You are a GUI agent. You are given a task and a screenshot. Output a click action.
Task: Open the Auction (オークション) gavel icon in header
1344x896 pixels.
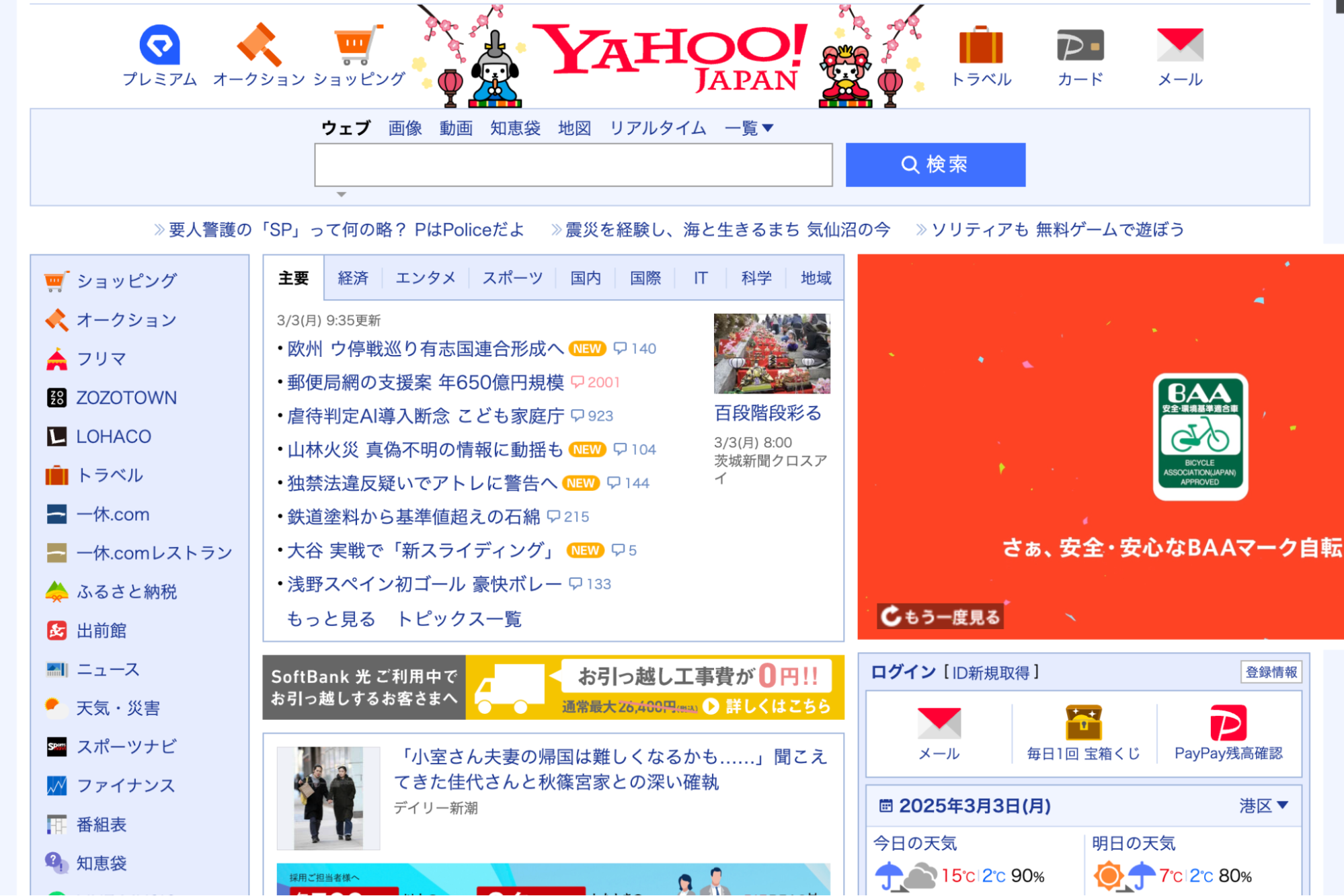259,45
